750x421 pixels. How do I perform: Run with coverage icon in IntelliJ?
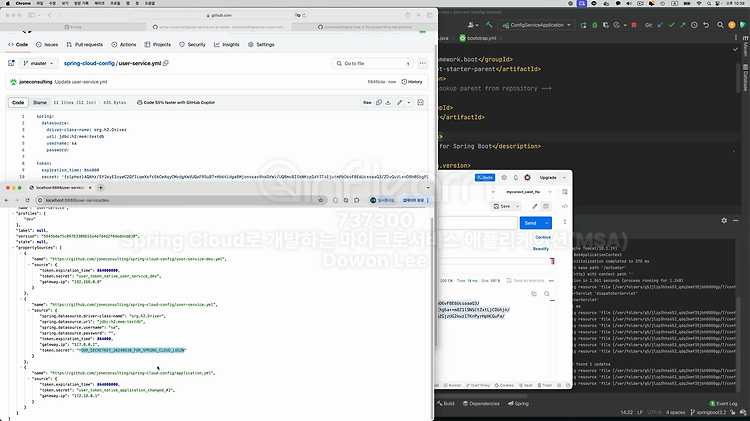tap(606, 25)
